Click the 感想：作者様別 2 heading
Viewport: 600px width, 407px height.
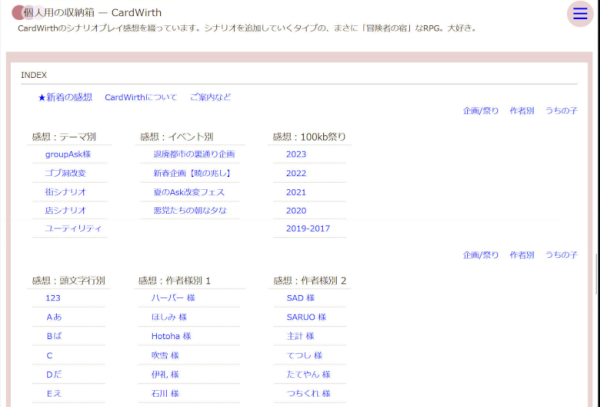[310, 281]
